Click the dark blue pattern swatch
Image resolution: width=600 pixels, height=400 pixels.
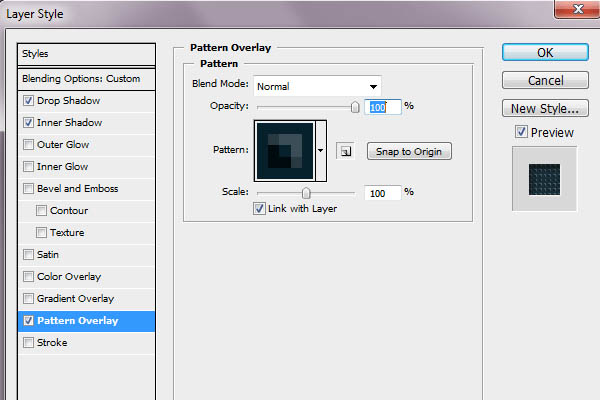pos(285,151)
